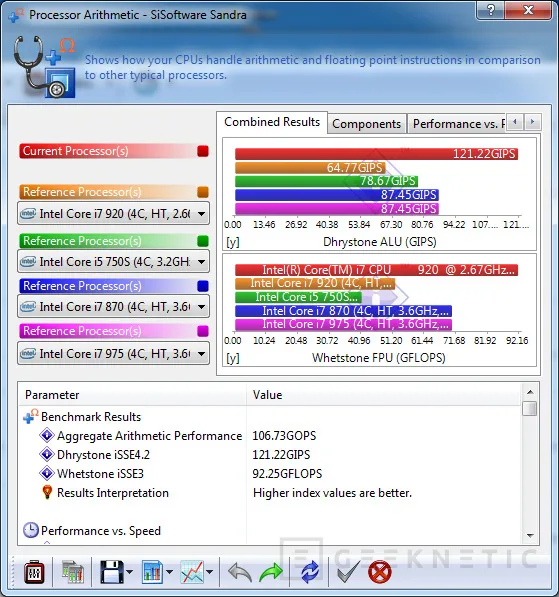Open the Intel Core i7 920 dropdown
Screen dimensions: 559x597
click(x=113, y=214)
